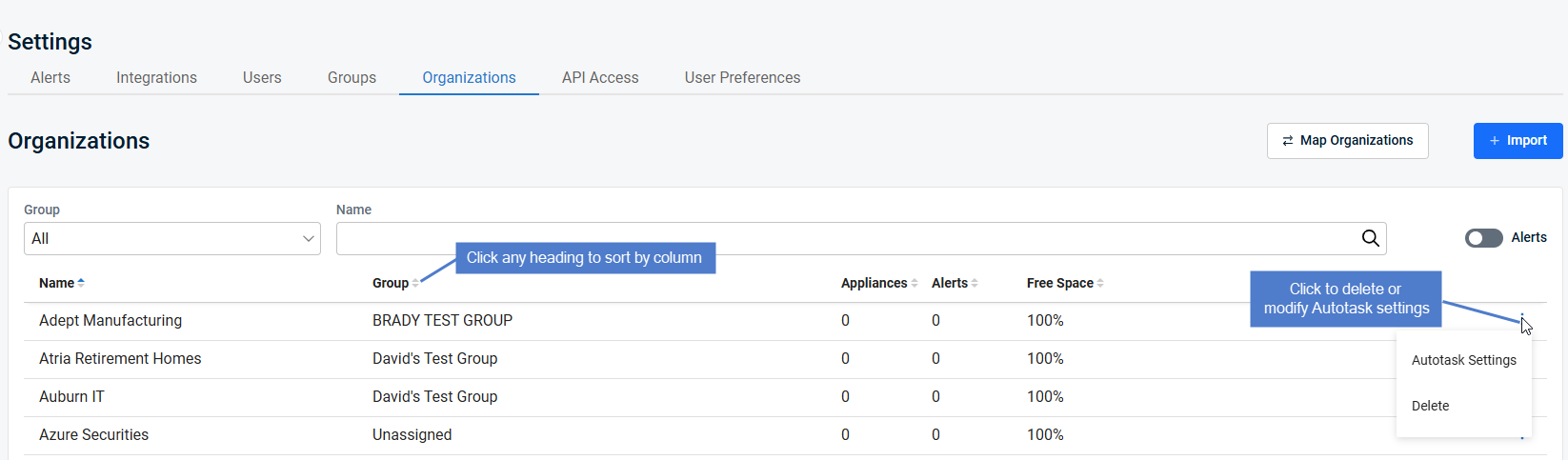This screenshot has width=1568, height=460.
Task: Select the Atria Retirement Homes row
Action: (x=785, y=359)
